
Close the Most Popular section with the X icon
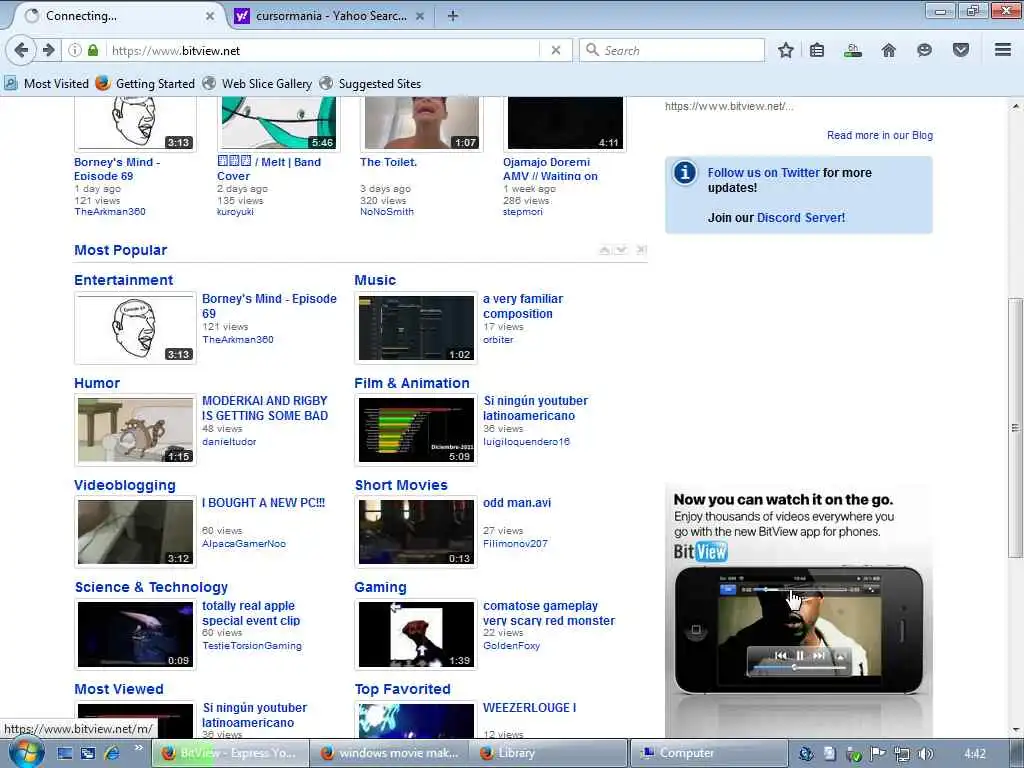click(641, 250)
